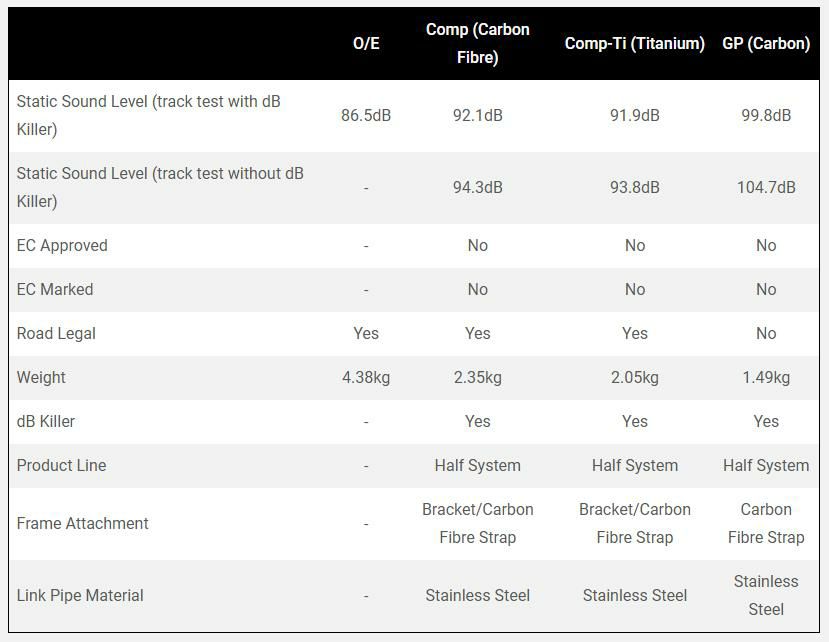The width and height of the screenshot is (829, 642).
Task: Select the Product Line row label
Action: point(61,466)
